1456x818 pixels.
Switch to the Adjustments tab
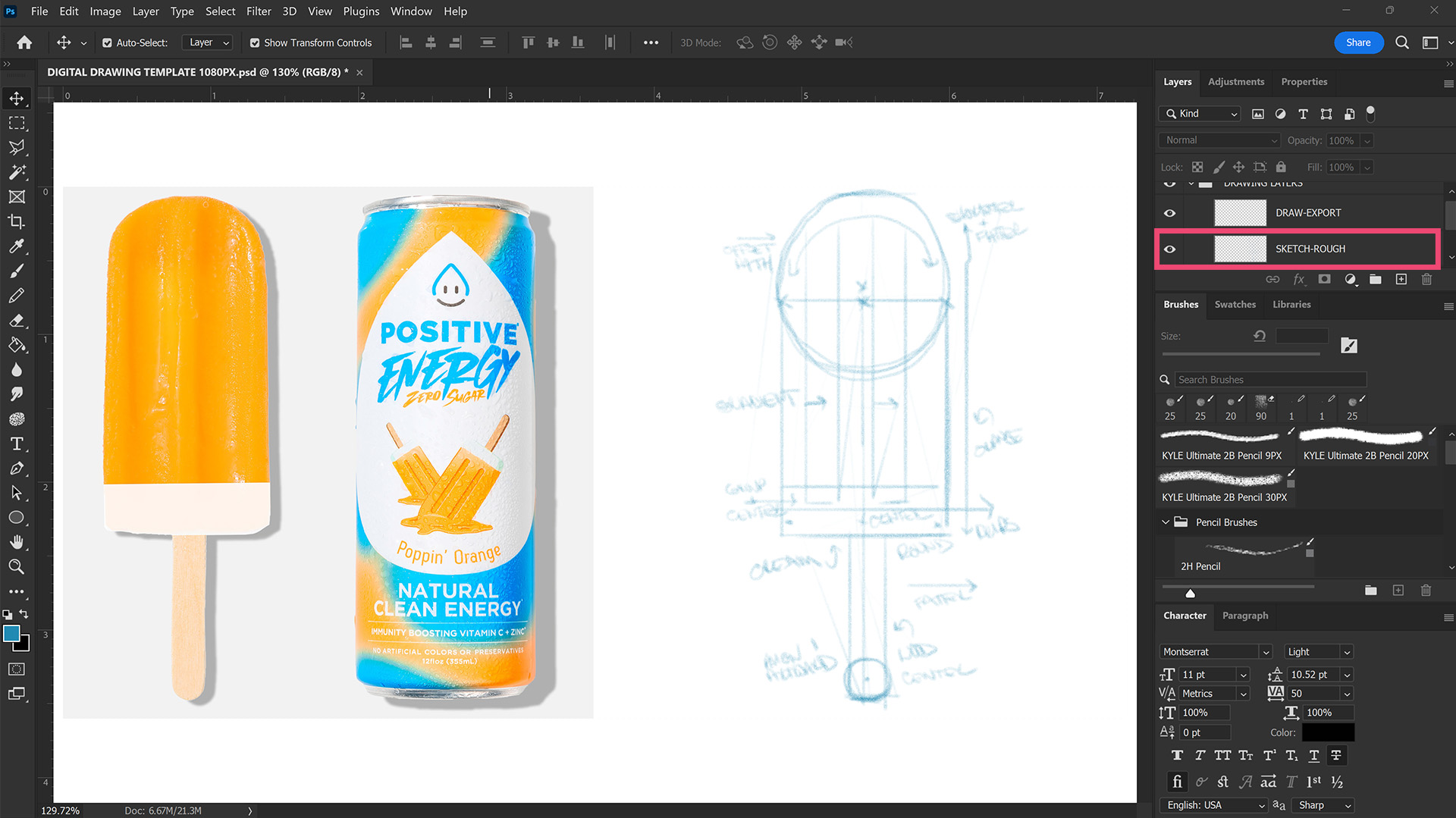click(1236, 82)
